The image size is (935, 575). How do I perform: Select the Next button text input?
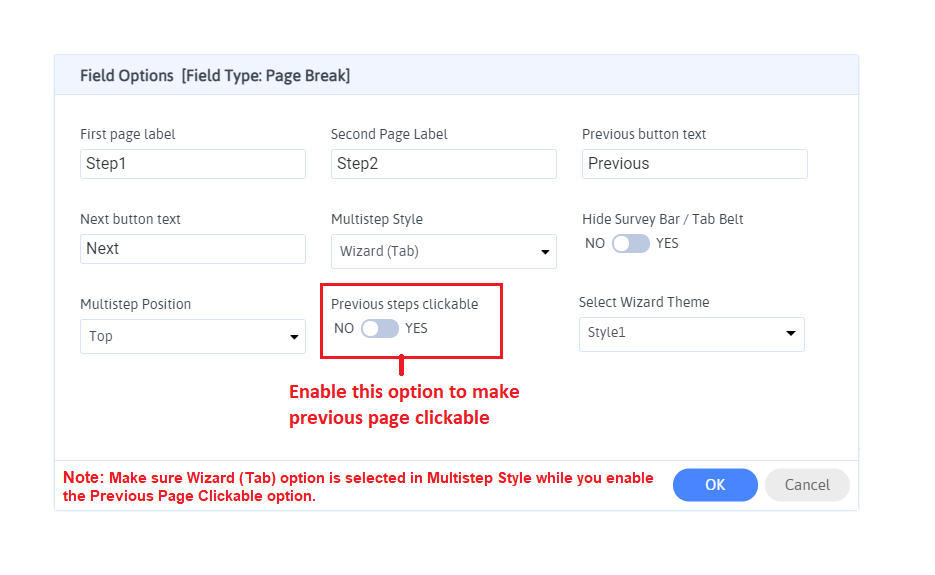[x=192, y=249]
